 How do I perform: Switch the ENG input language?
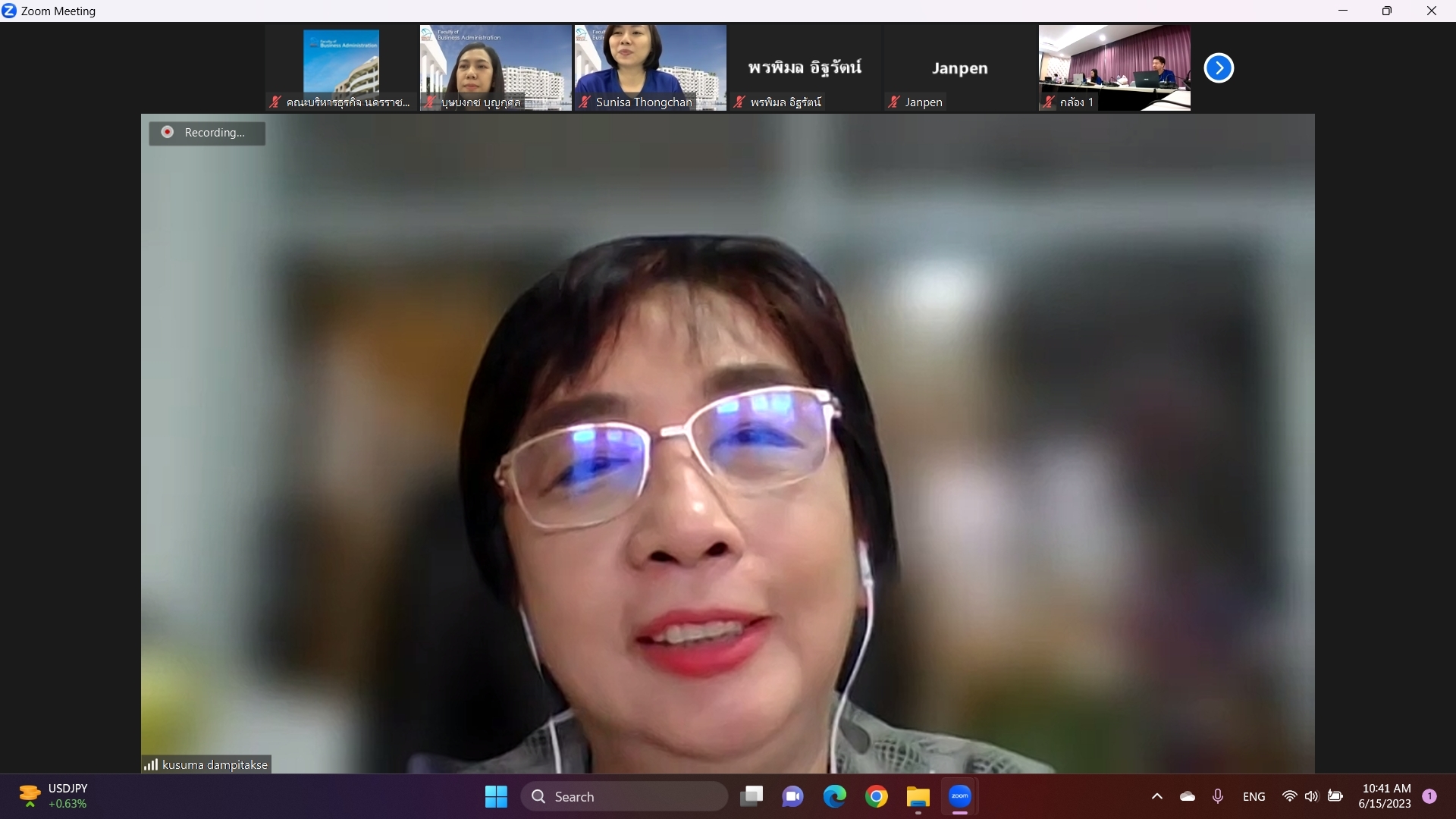(x=1254, y=796)
